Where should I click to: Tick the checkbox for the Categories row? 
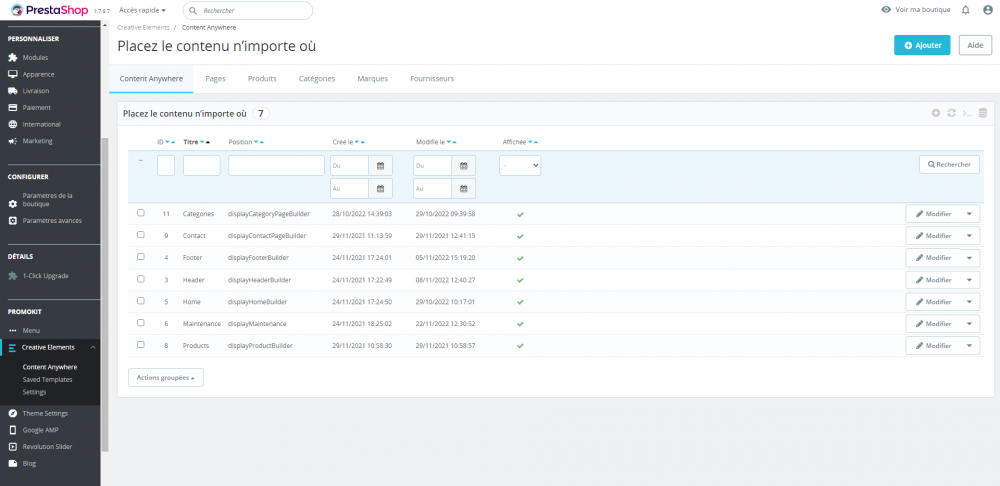point(141,213)
